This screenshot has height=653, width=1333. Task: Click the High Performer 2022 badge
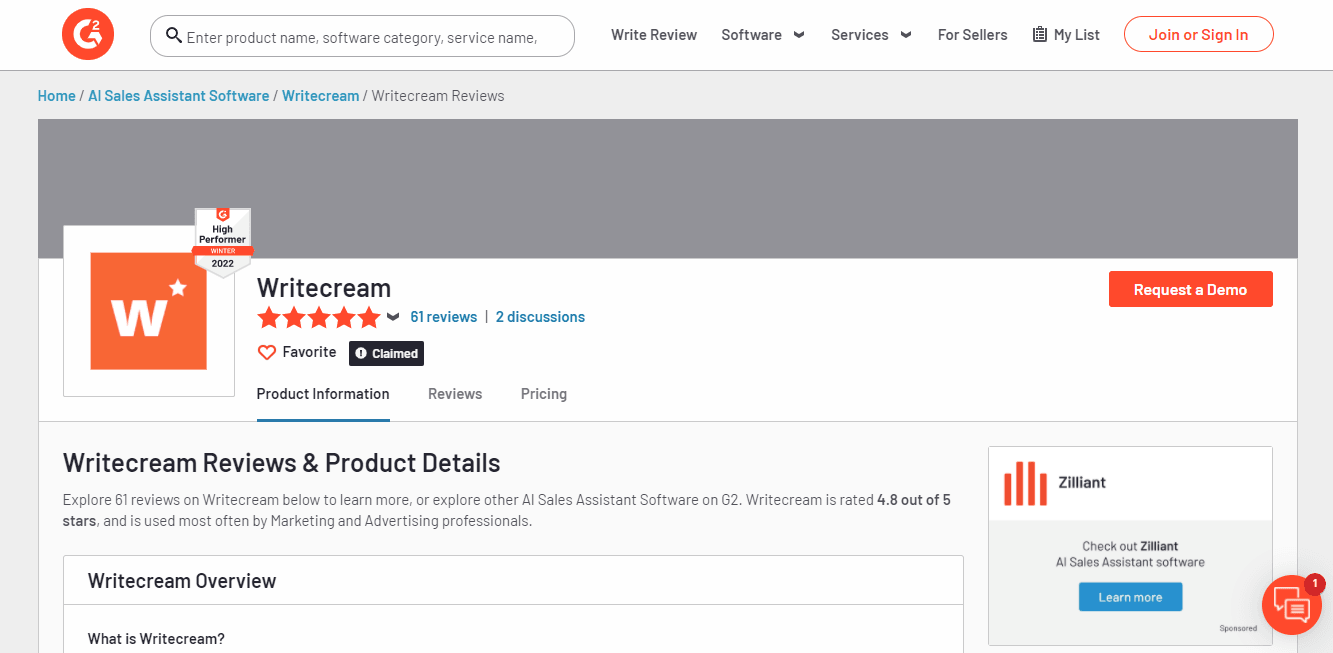[222, 243]
